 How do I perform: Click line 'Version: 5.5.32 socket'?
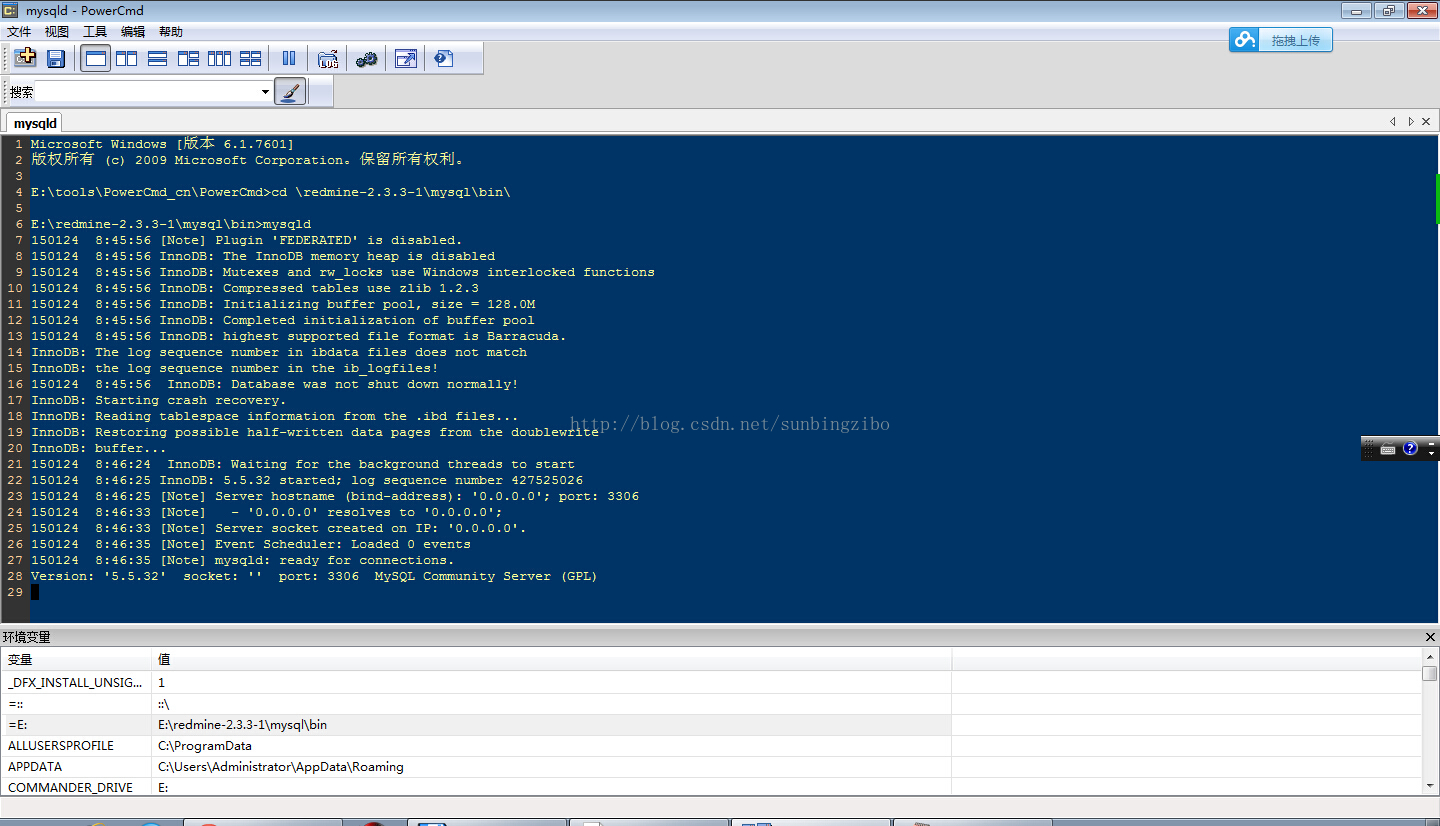(314, 576)
